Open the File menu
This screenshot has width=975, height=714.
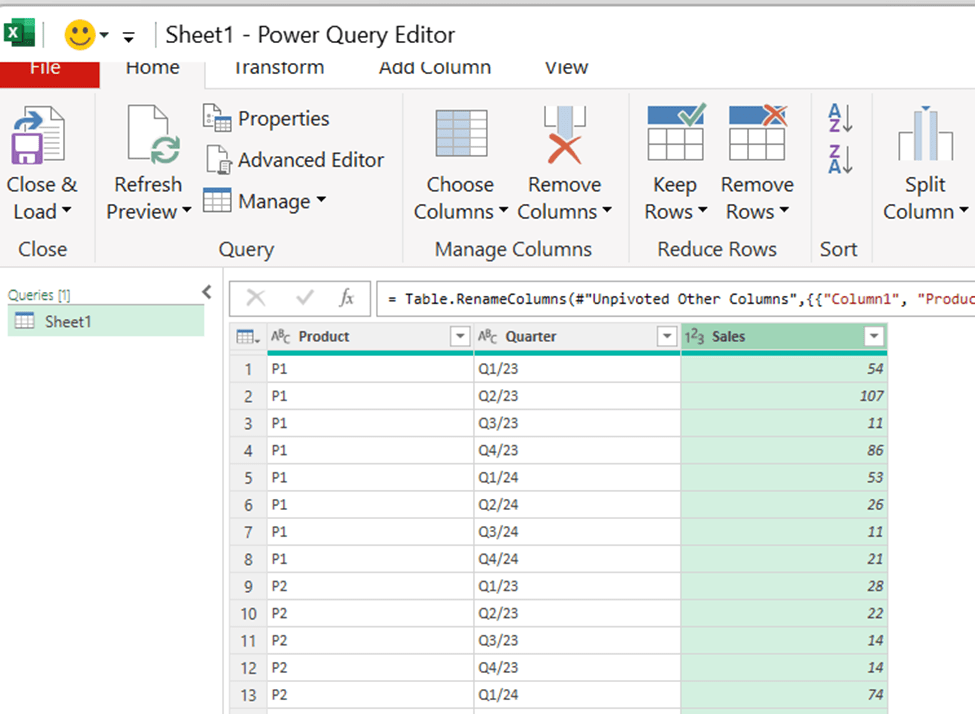[45, 68]
